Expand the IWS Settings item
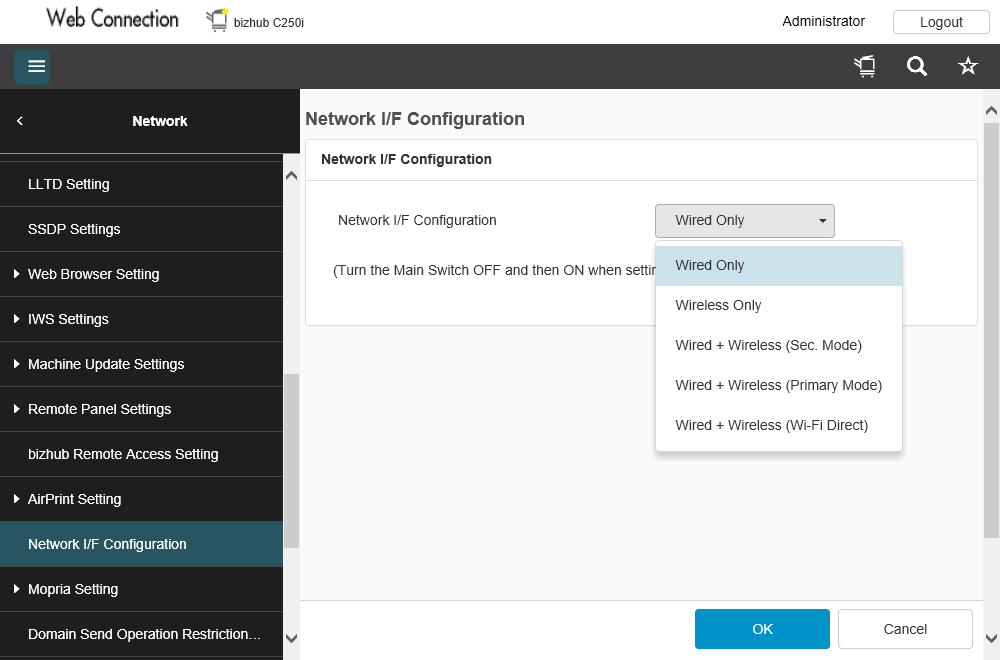Viewport: 1000px width, 660px height. (68, 319)
